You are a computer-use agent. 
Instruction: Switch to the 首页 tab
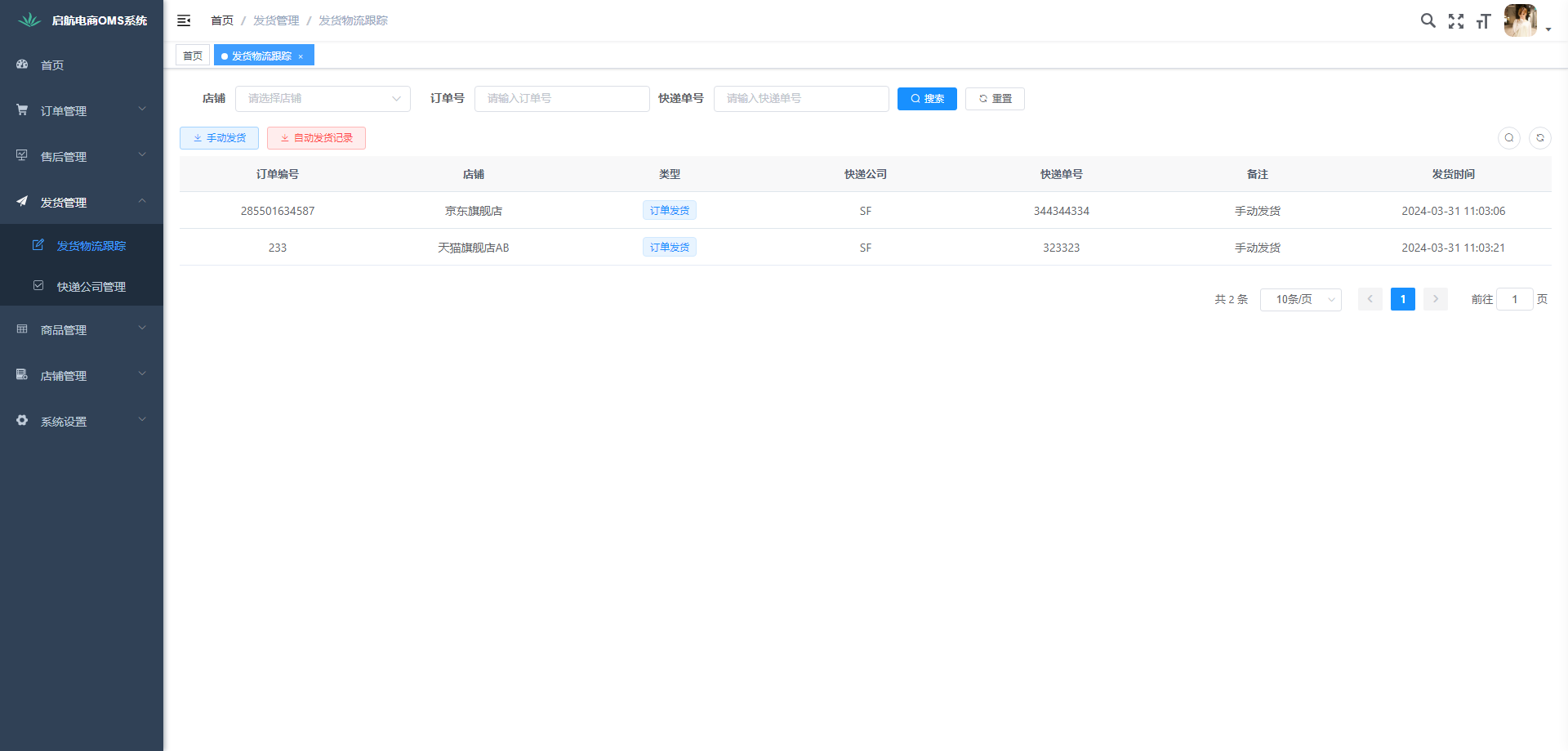click(193, 56)
